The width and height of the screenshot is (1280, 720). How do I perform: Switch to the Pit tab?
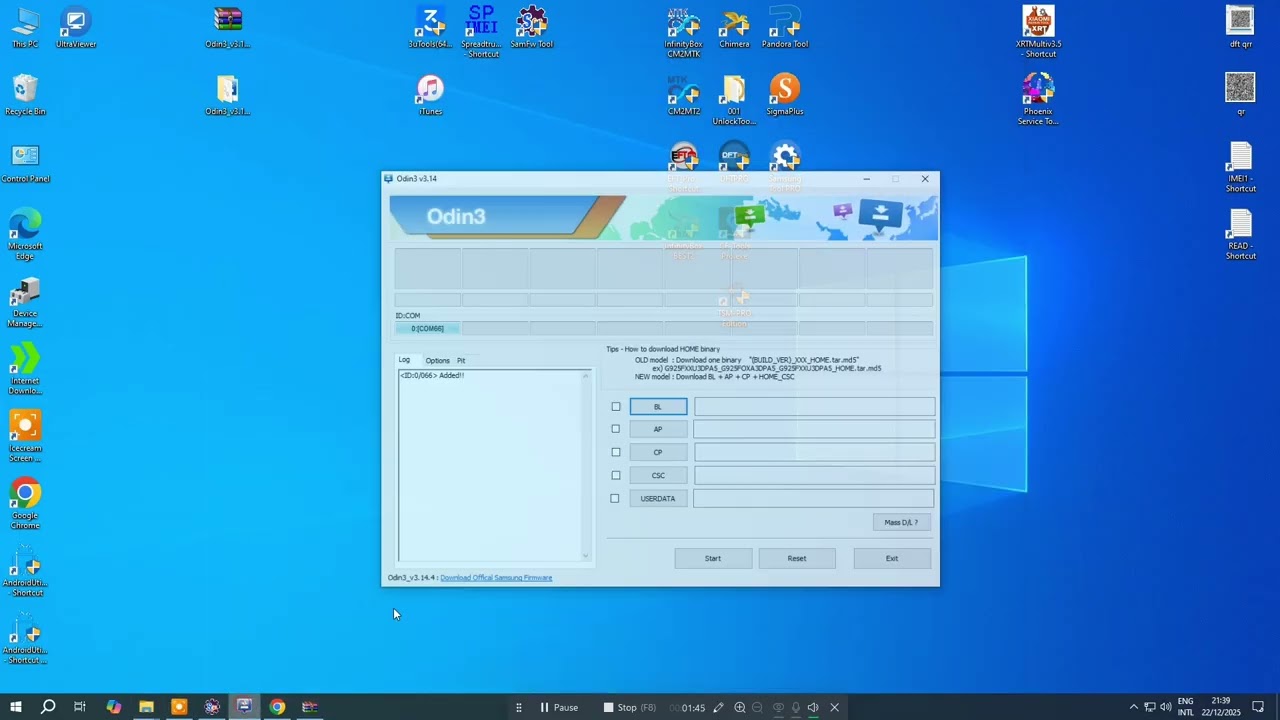461,360
